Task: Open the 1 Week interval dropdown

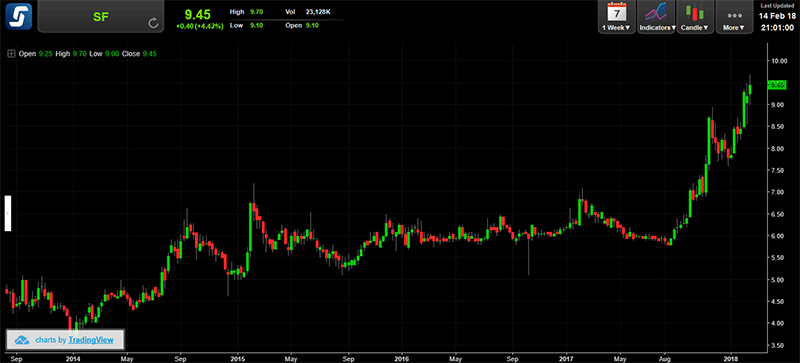Action: (x=616, y=17)
